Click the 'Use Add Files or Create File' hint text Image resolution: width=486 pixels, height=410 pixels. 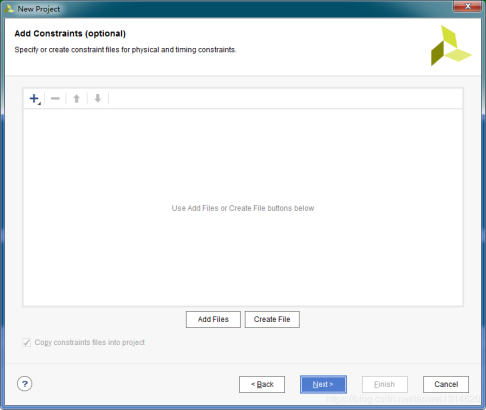pos(243,208)
